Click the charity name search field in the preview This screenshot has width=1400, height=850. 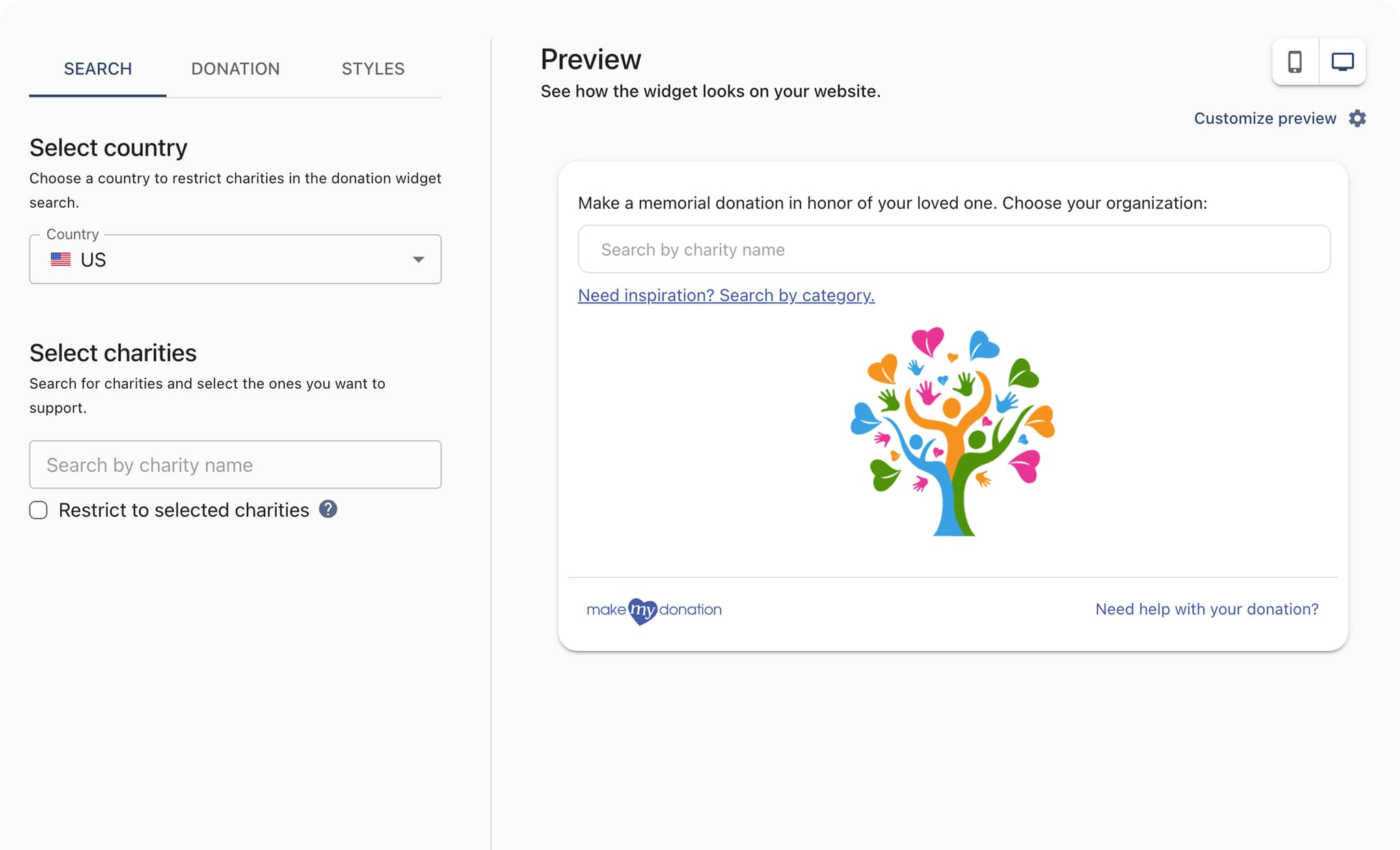[x=954, y=249]
